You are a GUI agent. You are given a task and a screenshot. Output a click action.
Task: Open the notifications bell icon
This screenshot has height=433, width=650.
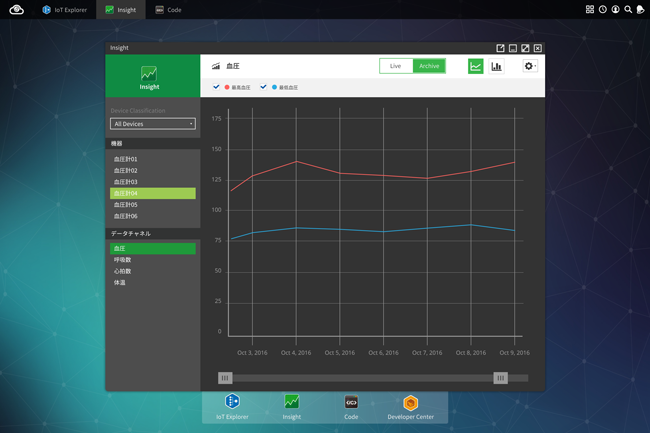(x=640, y=9)
